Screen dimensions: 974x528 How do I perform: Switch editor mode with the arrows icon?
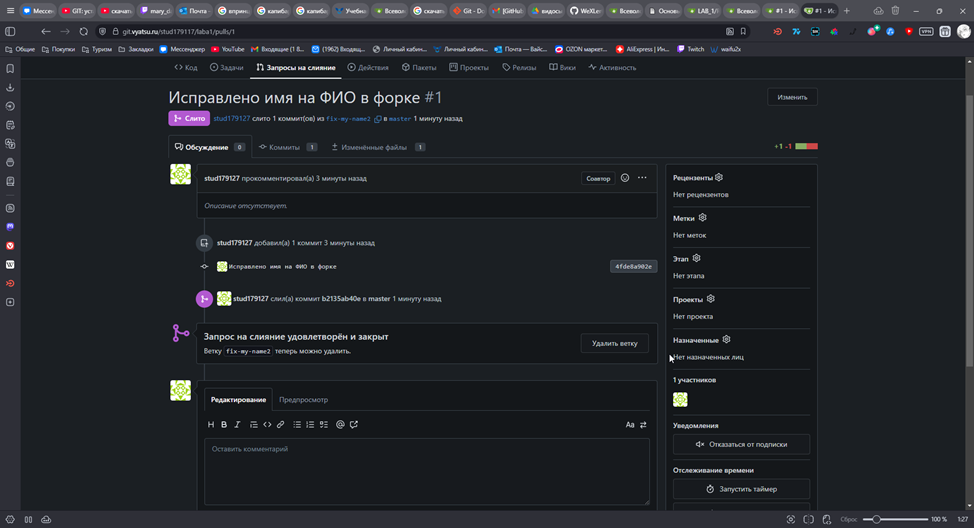[643, 425]
